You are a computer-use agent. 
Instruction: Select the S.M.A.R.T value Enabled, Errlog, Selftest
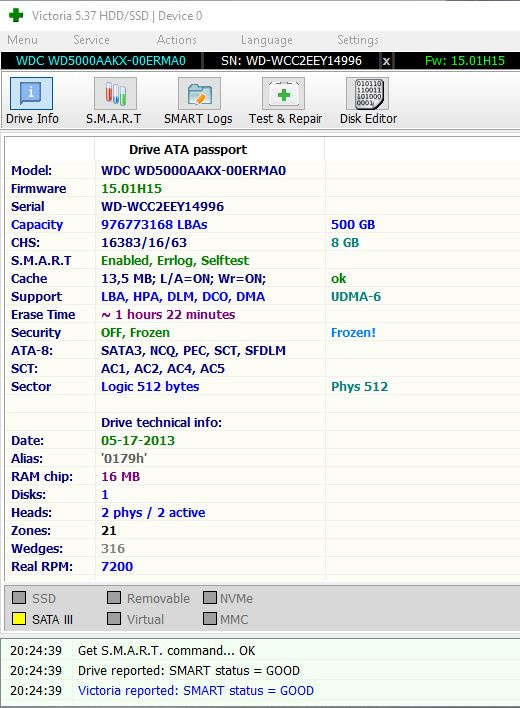[175, 261]
